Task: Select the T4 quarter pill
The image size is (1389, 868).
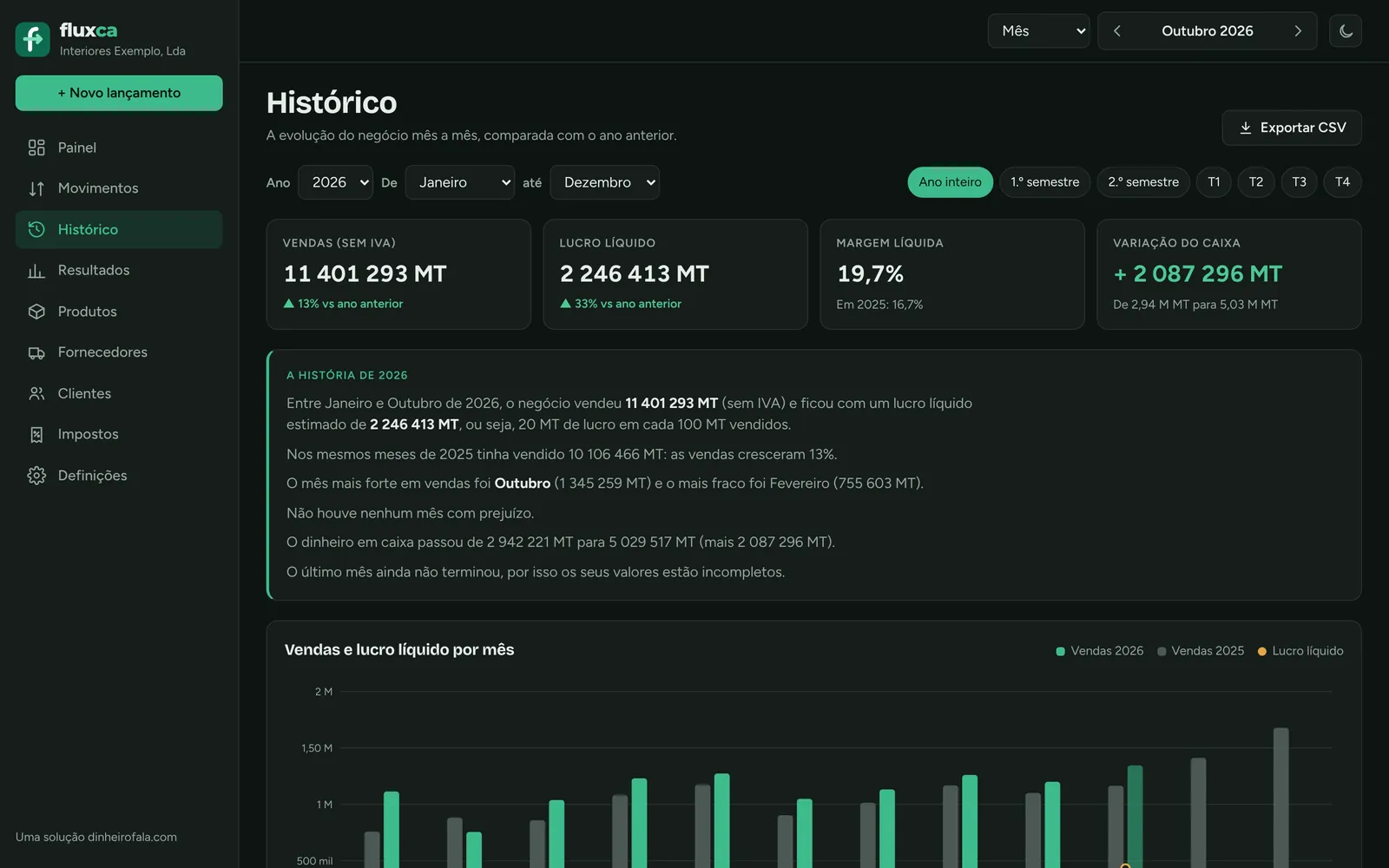Action: coord(1342,182)
